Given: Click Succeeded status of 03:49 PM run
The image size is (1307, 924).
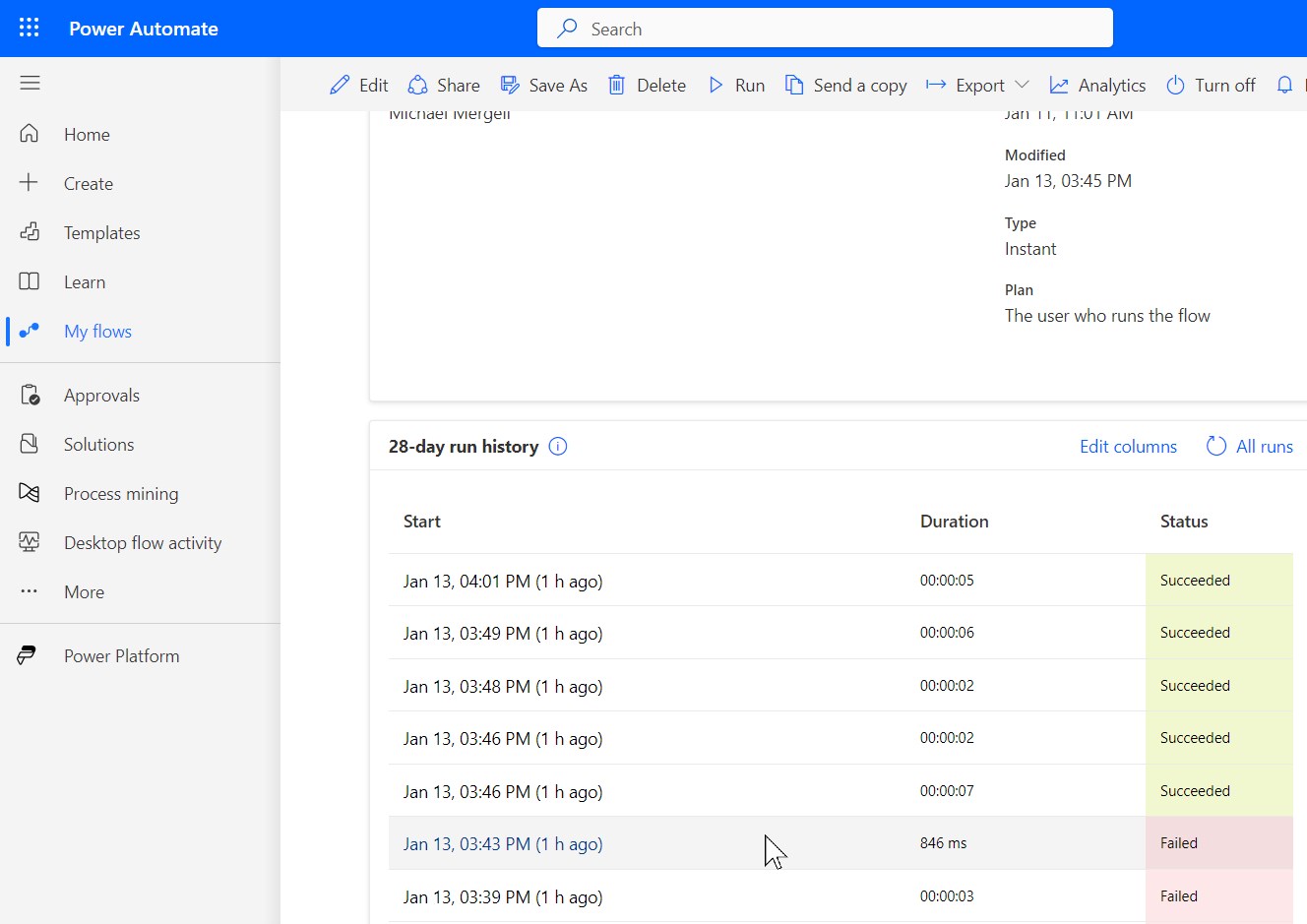Looking at the screenshot, I should tap(1195, 632).
